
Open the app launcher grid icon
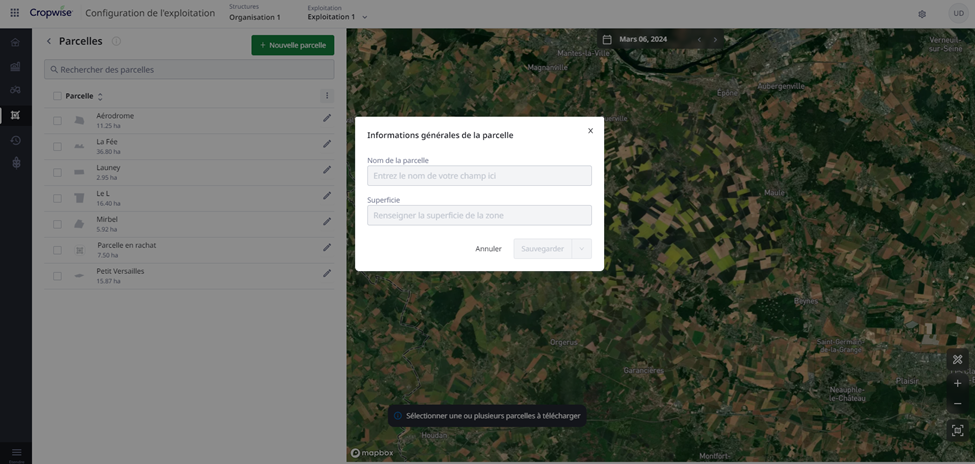15,14
